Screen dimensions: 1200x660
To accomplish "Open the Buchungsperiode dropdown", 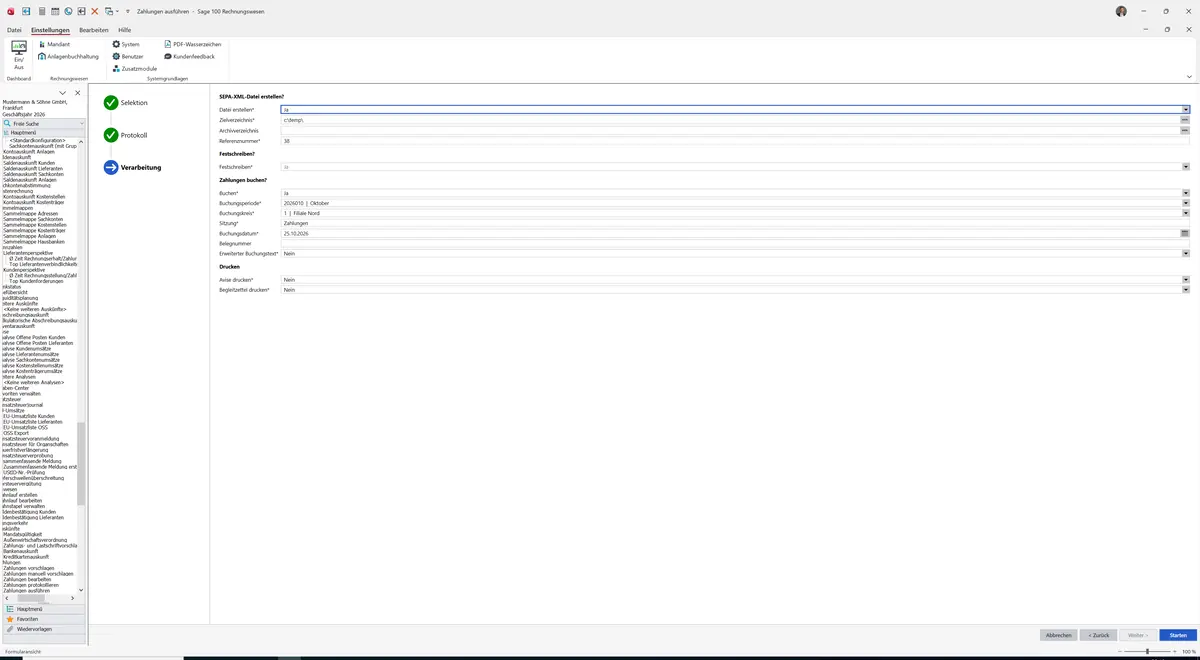I will [x=1186, y=203].
